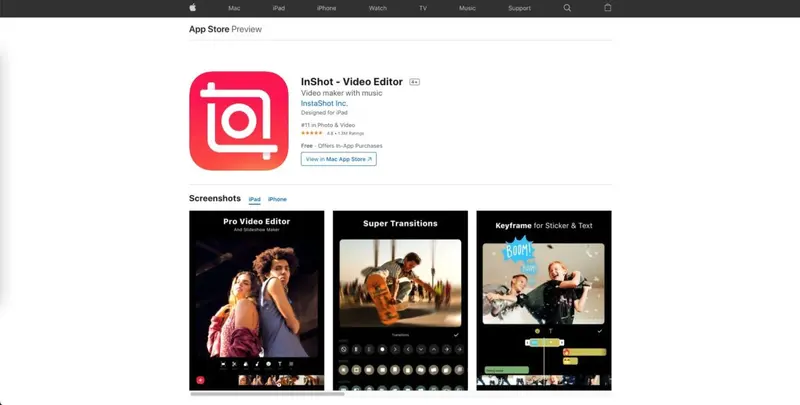
Task: Open the Watch navigation item
Action: click(x=377, y=8)
